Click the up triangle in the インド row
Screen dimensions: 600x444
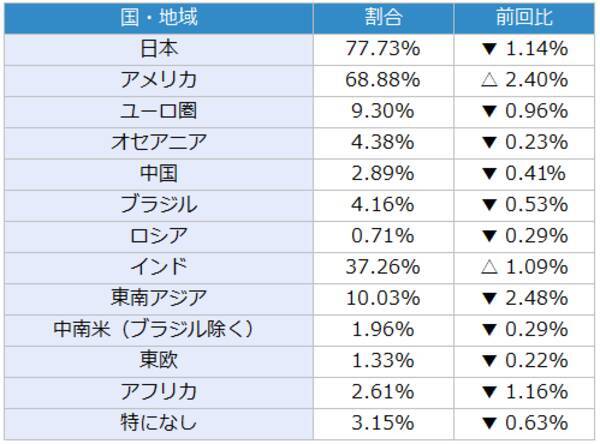[488, 267]
